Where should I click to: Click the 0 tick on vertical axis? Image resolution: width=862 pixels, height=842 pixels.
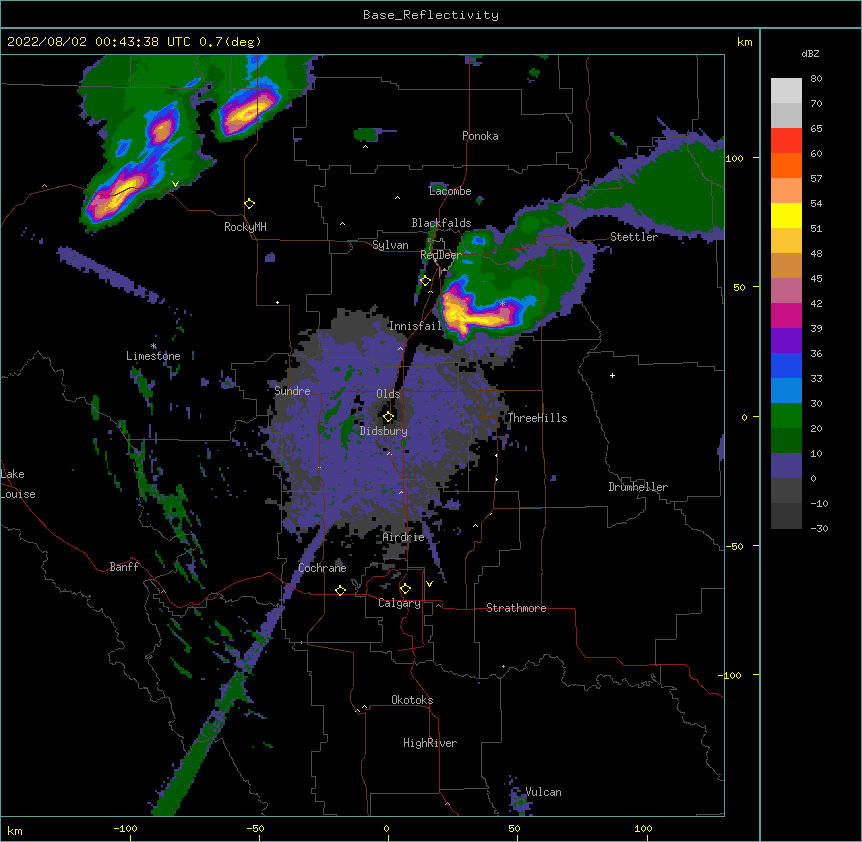tap(744, 417)
